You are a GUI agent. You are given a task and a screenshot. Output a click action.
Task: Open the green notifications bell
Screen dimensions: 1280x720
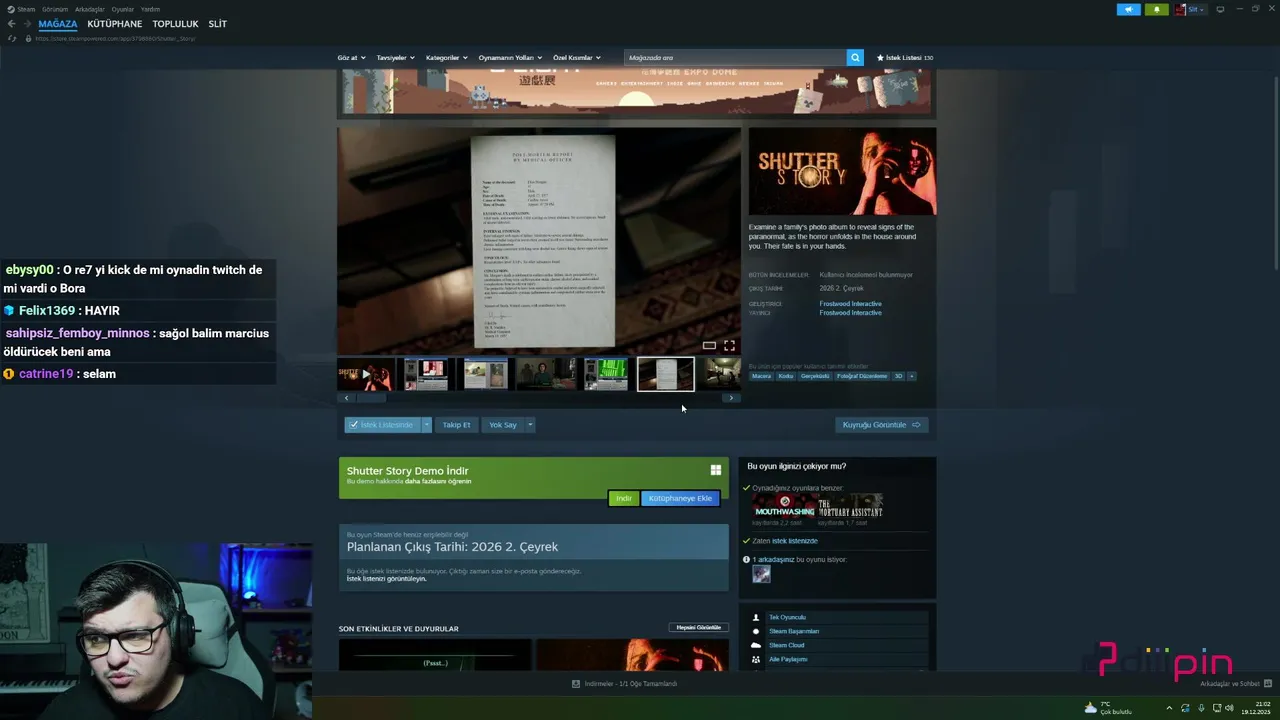click(x=1156, y=9)
